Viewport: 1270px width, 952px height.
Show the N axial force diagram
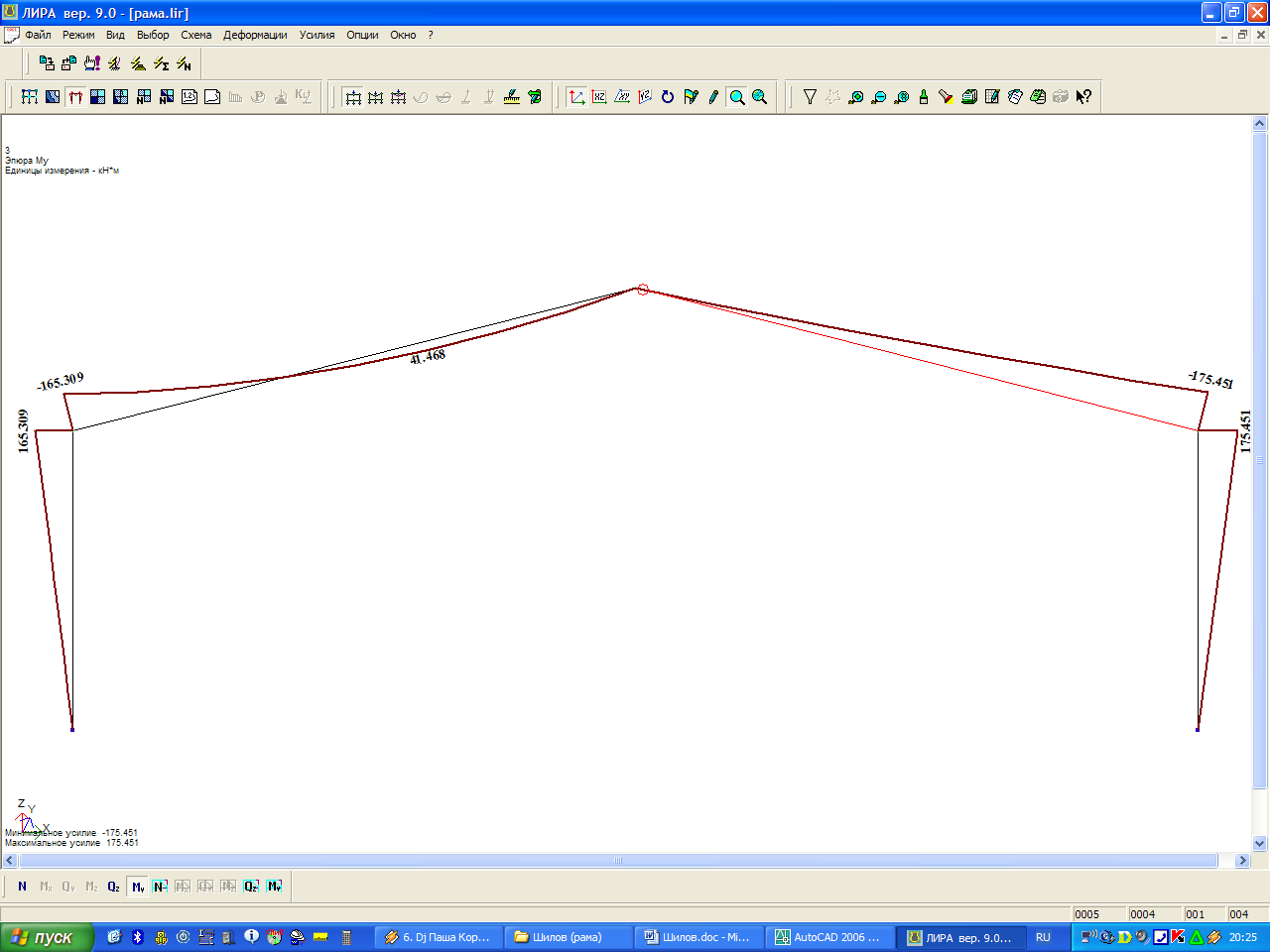tap(22, 887)
